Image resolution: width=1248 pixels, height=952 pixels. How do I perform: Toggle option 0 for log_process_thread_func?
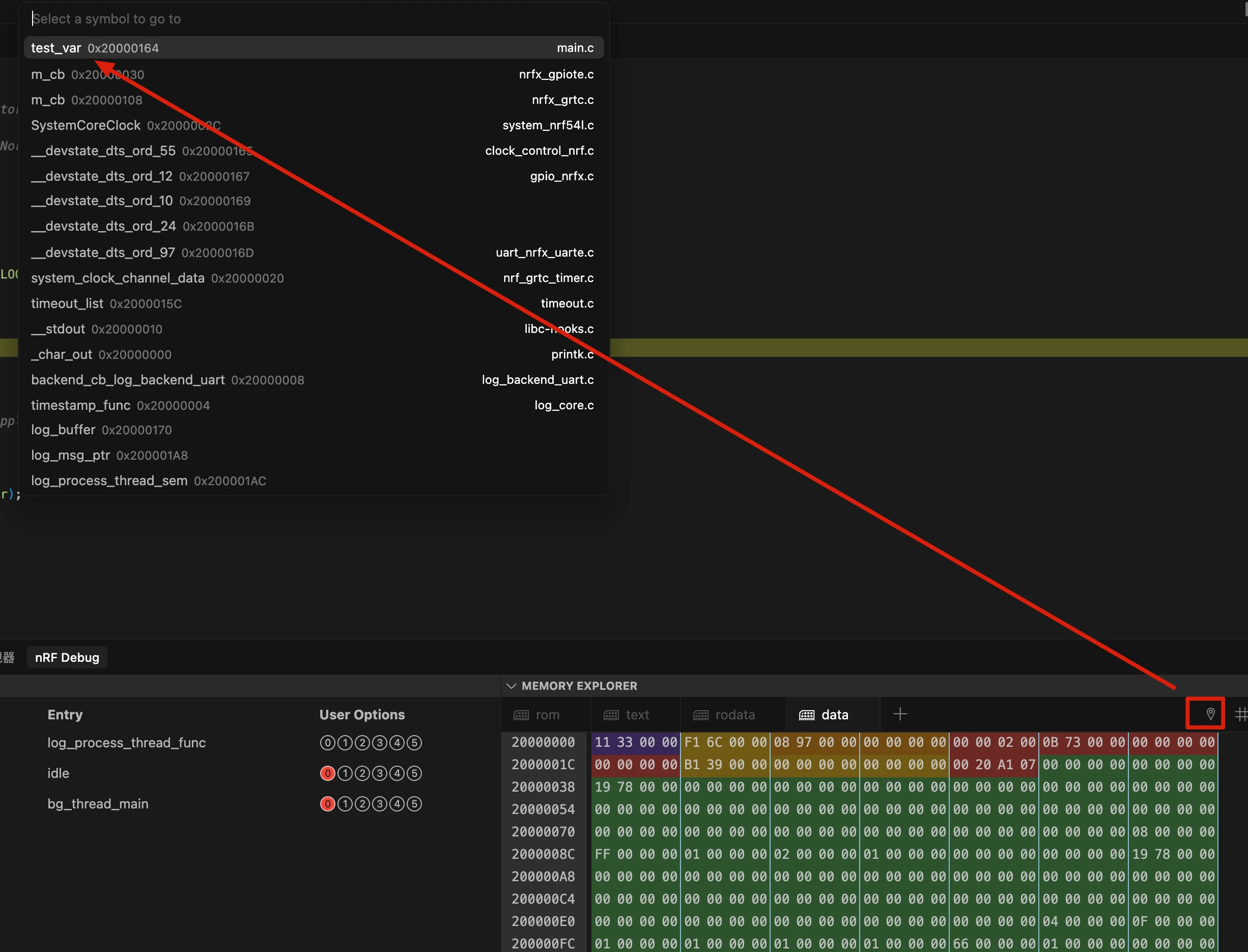tap(327, 743)
